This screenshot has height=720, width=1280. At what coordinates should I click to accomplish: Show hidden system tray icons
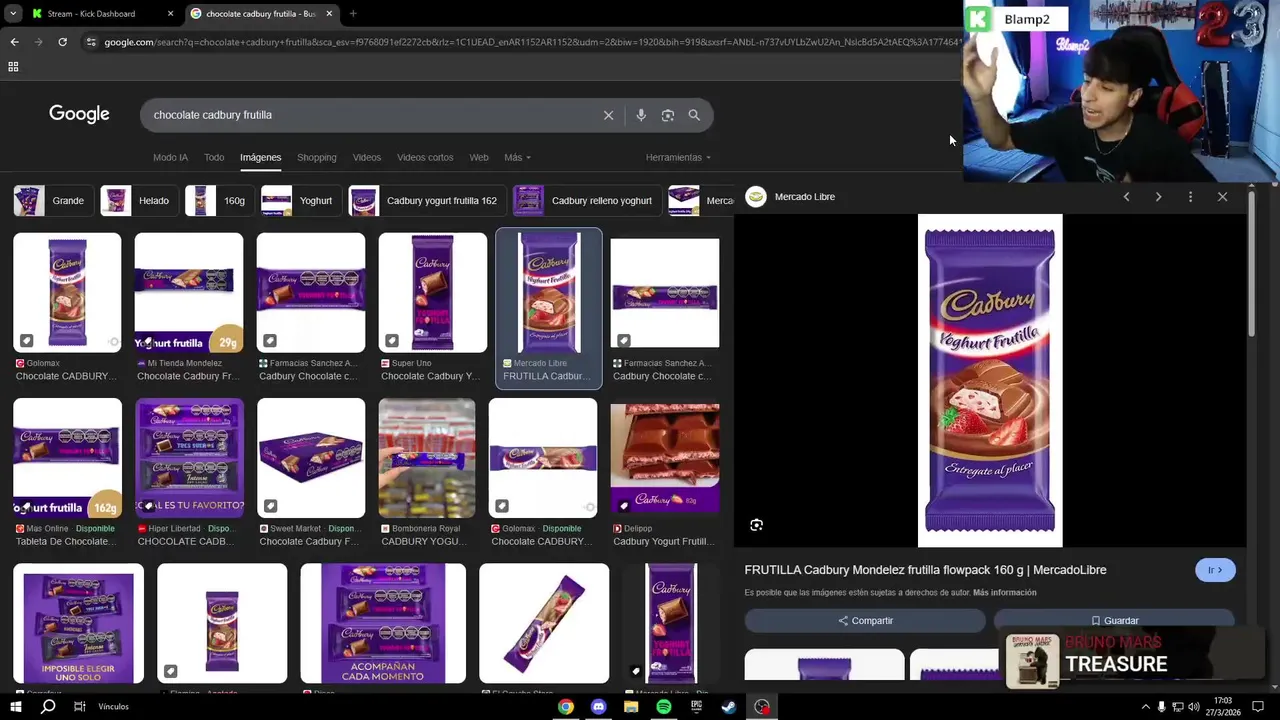click(x=1145, y=707)
